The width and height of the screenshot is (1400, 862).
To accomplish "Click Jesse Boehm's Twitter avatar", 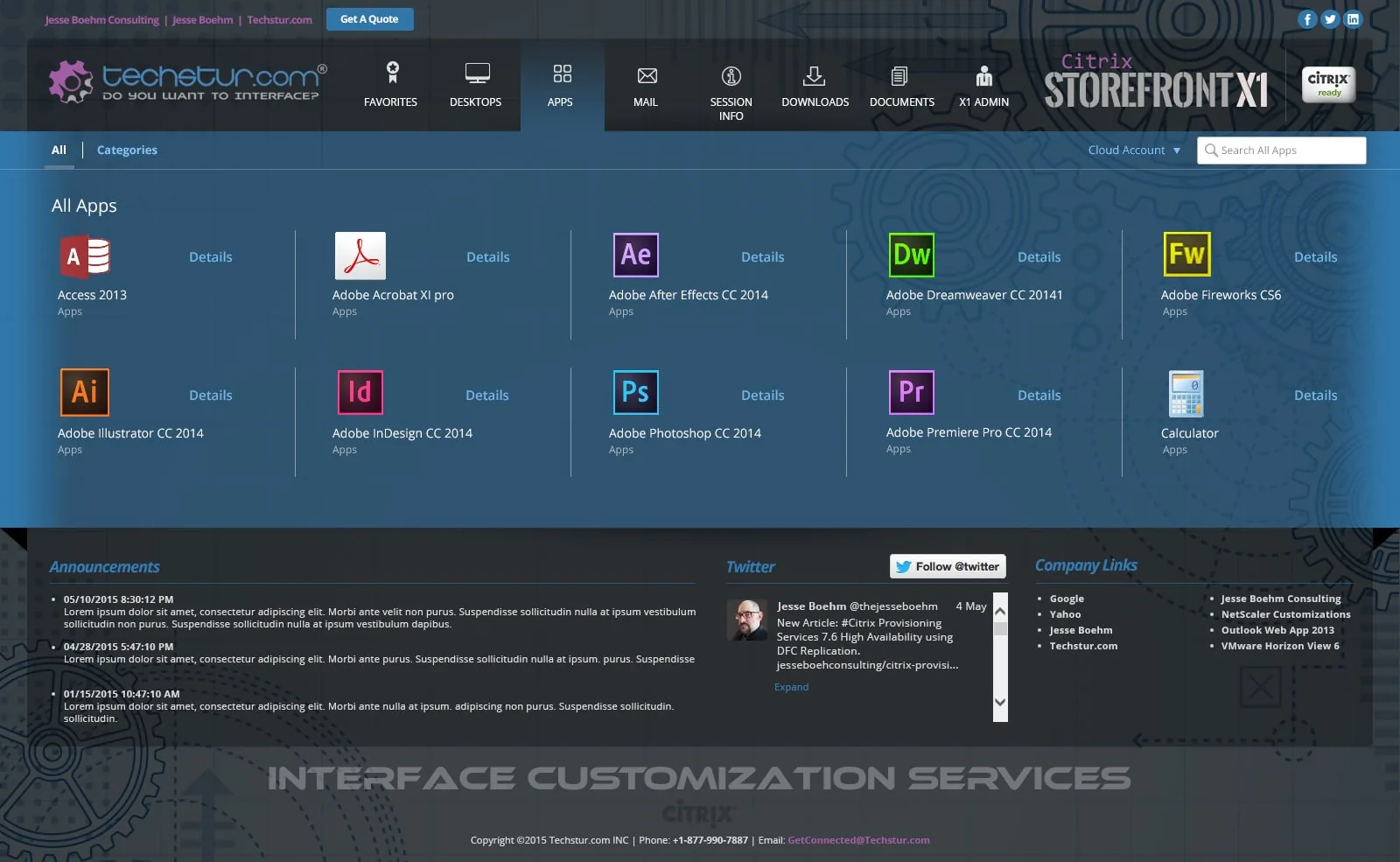I will [x=747, y=620].
